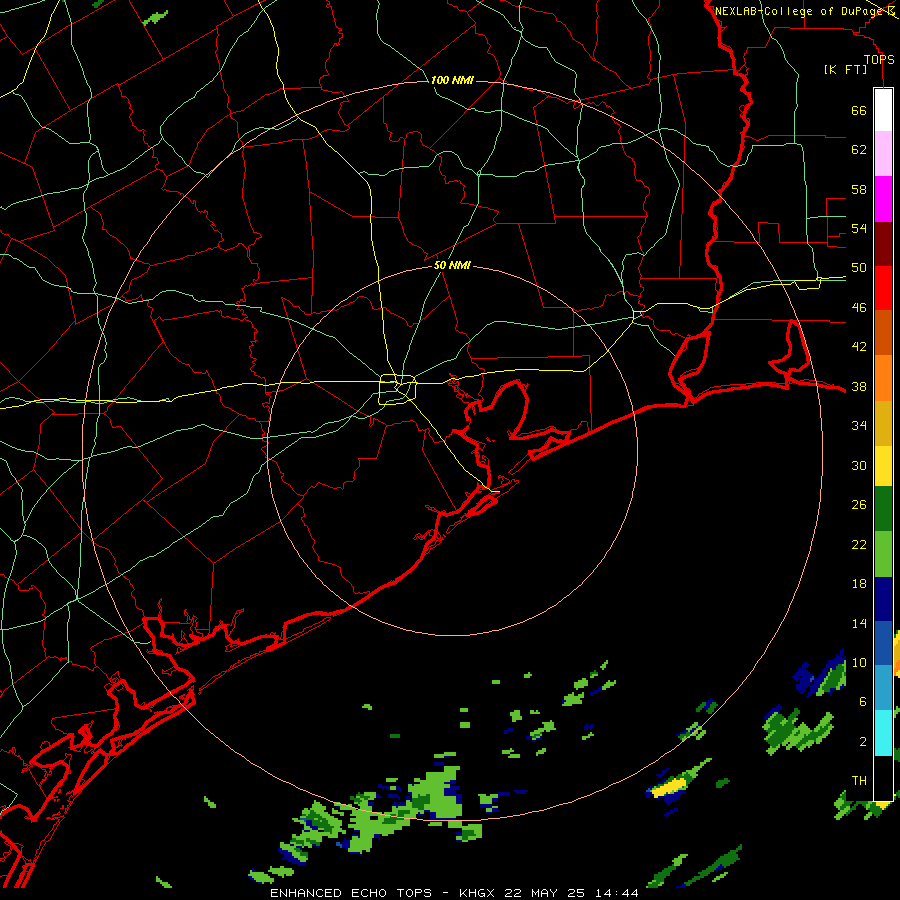Click the "26" legend value

tap(859, 505)
